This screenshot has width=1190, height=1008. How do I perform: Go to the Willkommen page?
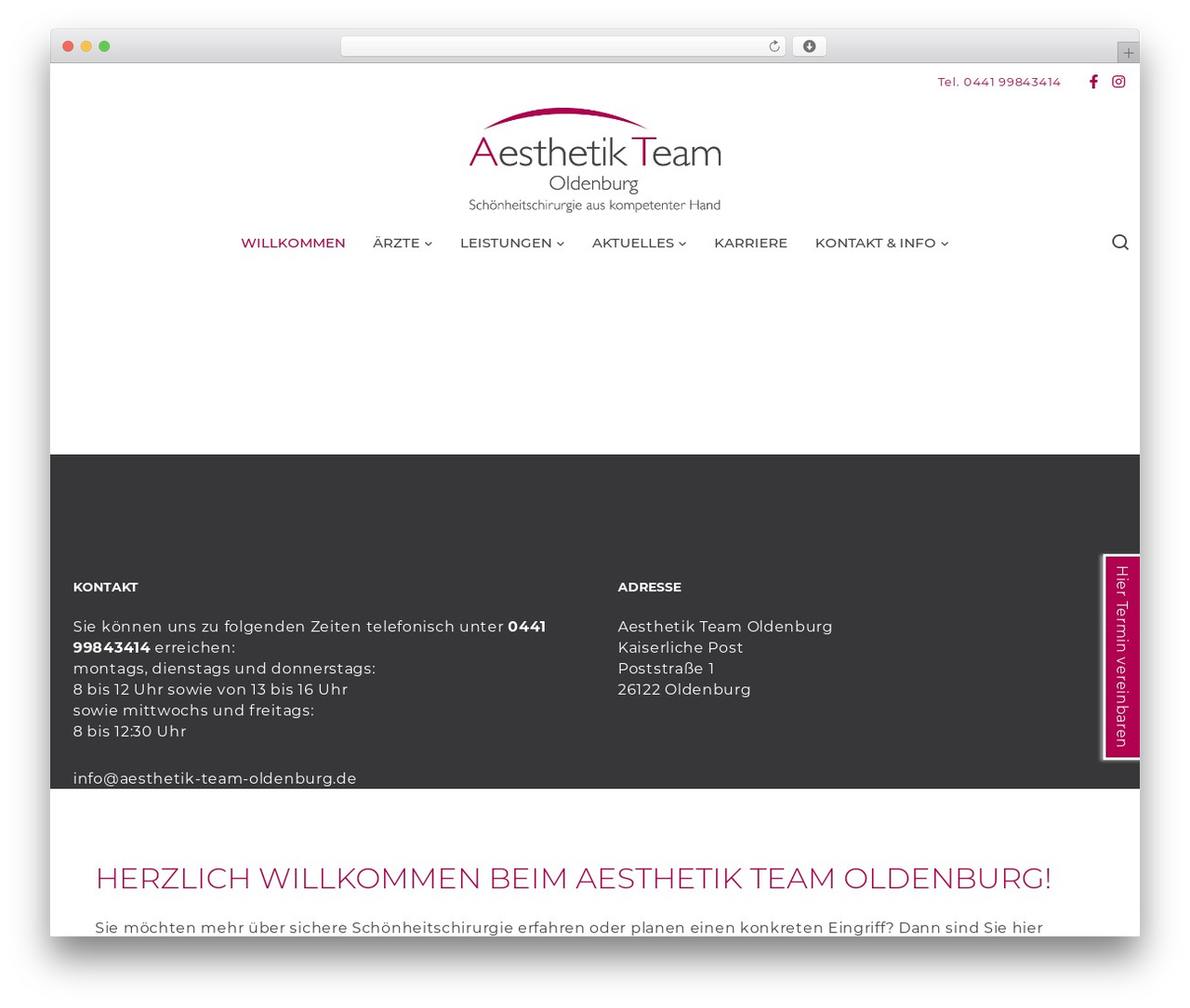(293, 243)
